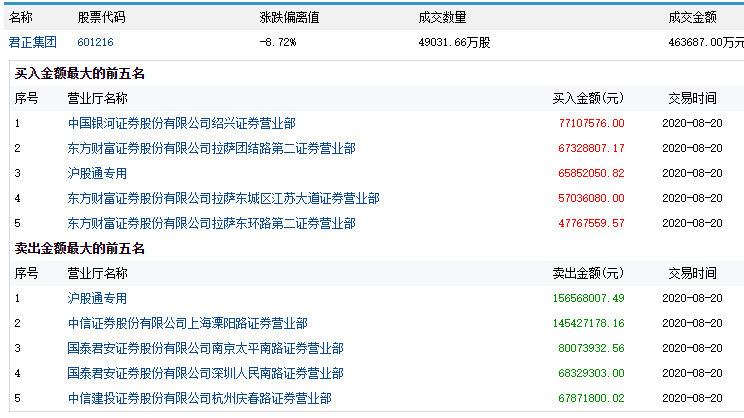Open 中信建投证券杭州庆春路证券营业部 link

click(x=200, y=399)
